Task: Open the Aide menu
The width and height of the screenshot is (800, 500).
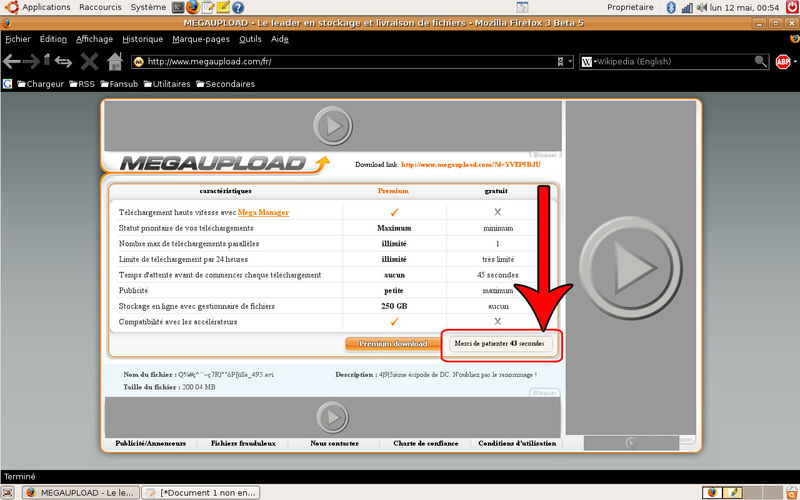Action: [280, 39]
